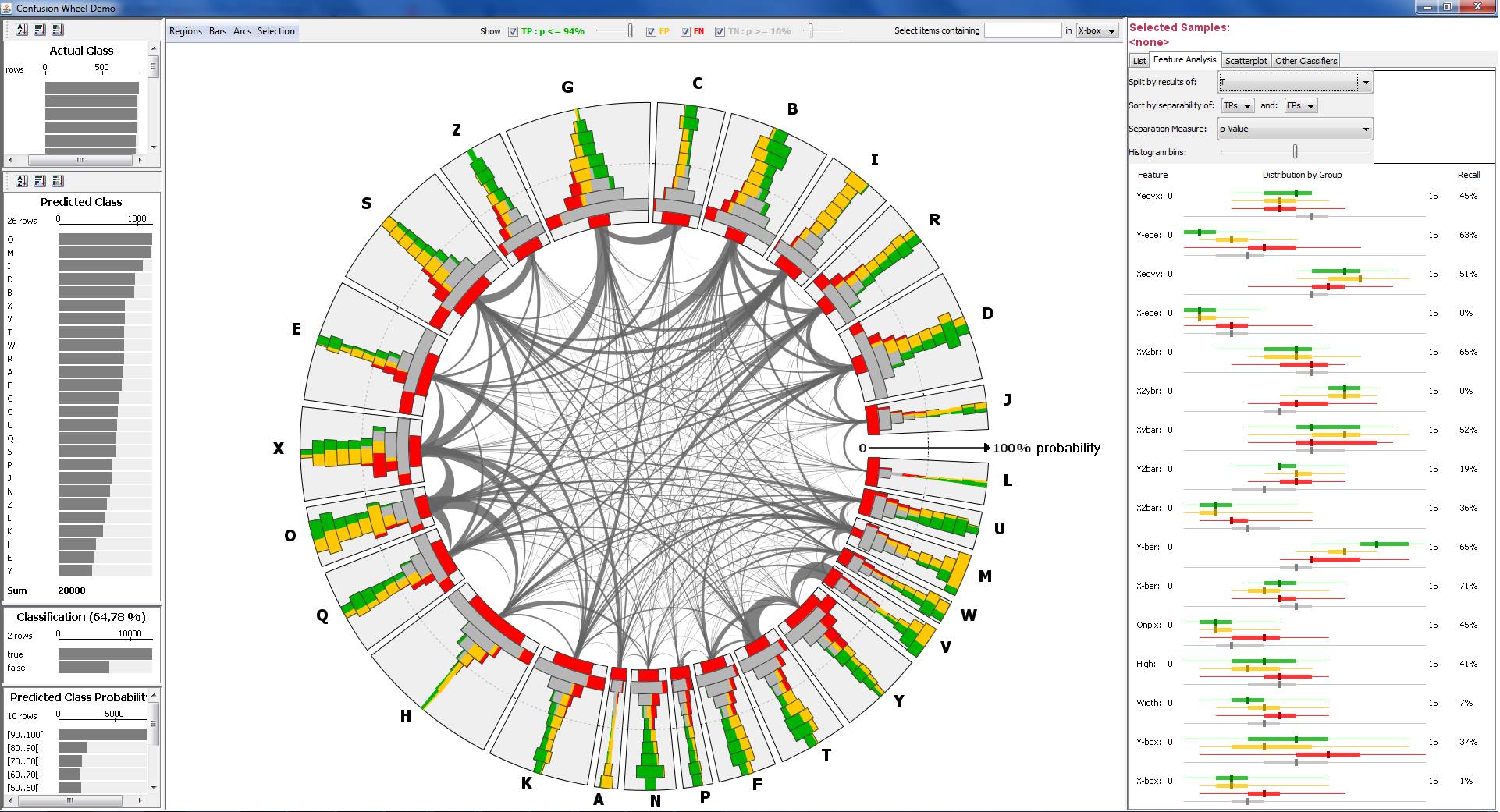Screen dimensions: 1500x812
Task: Uncheck the TP visibility checkbox
Action: (x=513, y=31)
